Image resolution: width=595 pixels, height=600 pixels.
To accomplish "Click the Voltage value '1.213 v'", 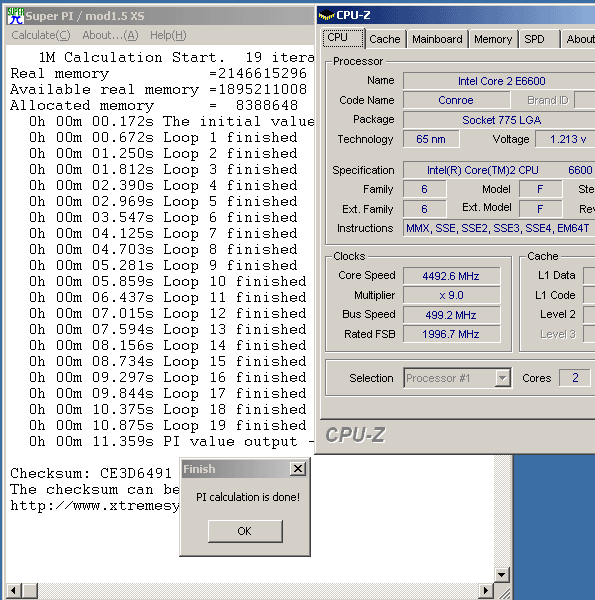I will [x=566, y=139].
